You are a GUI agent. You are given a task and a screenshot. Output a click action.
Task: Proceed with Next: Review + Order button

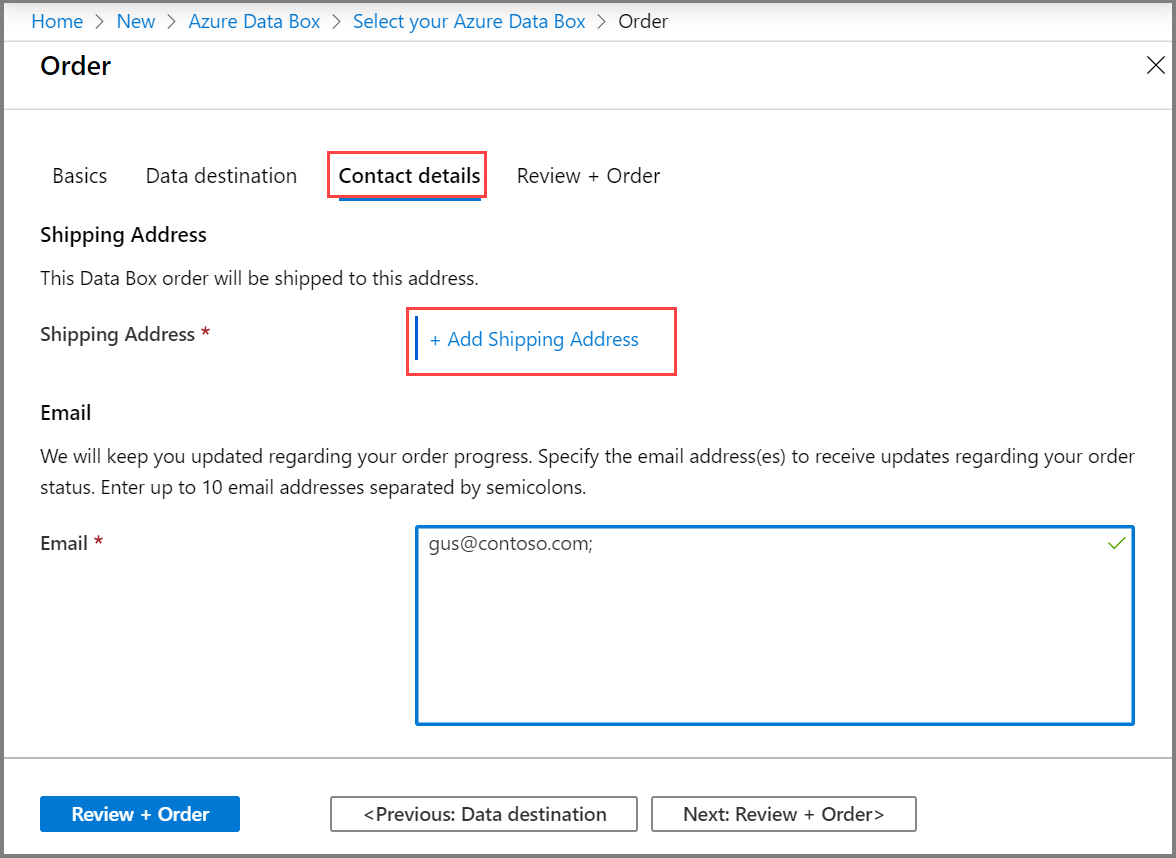click(783, 814)
